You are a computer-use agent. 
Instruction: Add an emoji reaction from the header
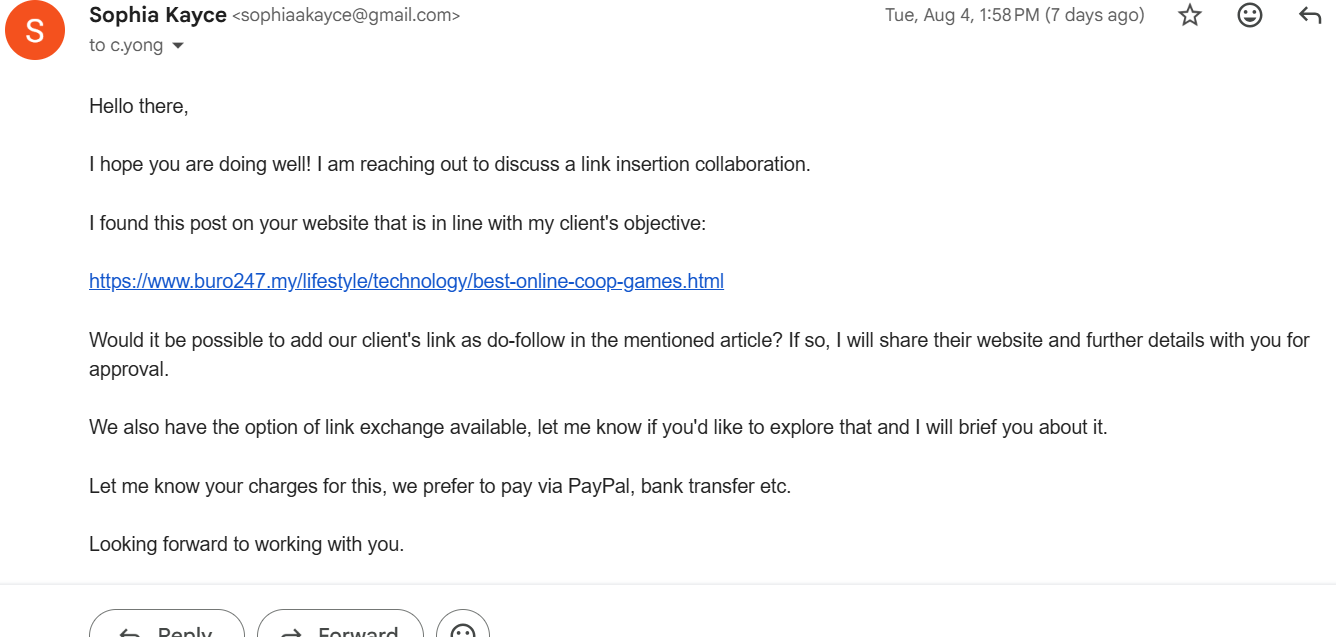point(1250,15)
